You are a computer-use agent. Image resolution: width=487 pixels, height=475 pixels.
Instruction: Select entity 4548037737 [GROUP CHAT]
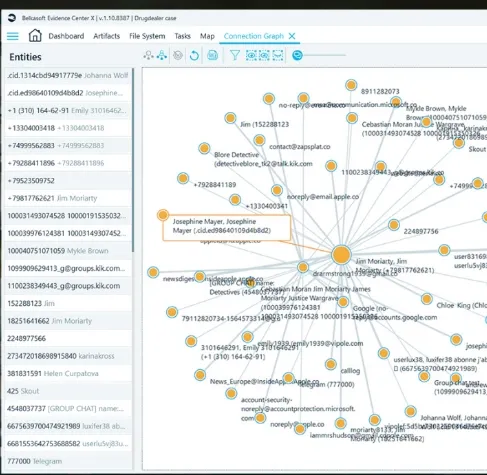68,409
